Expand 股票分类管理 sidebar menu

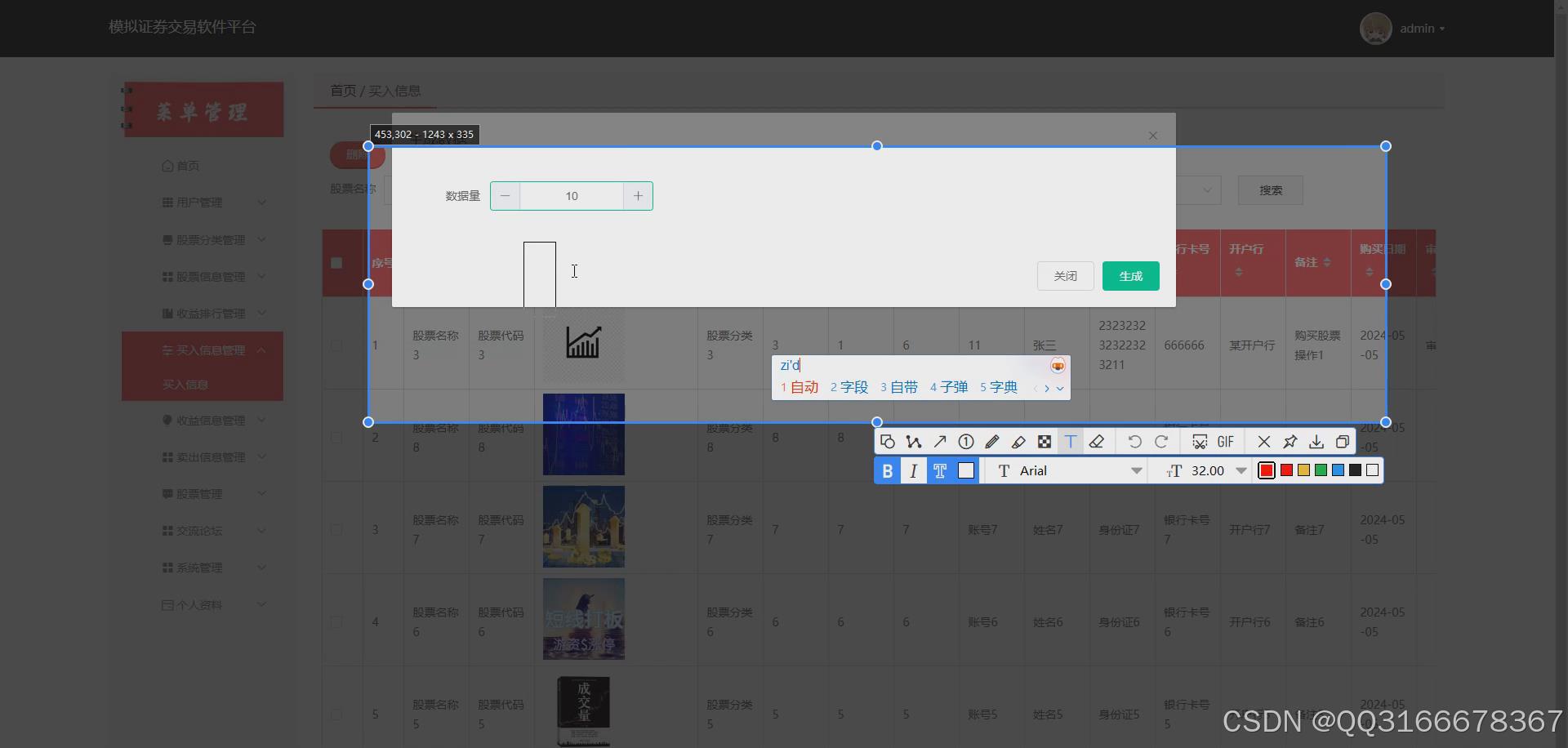click(x=203, y=240)
